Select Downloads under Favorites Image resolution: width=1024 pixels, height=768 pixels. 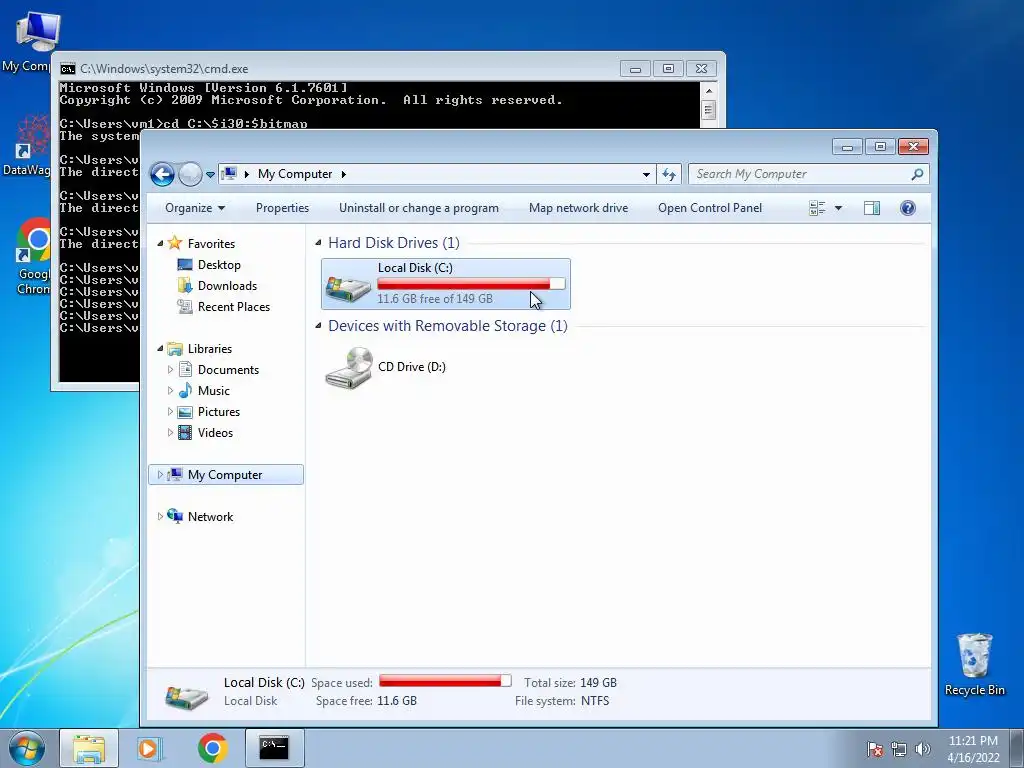[227, 285]
